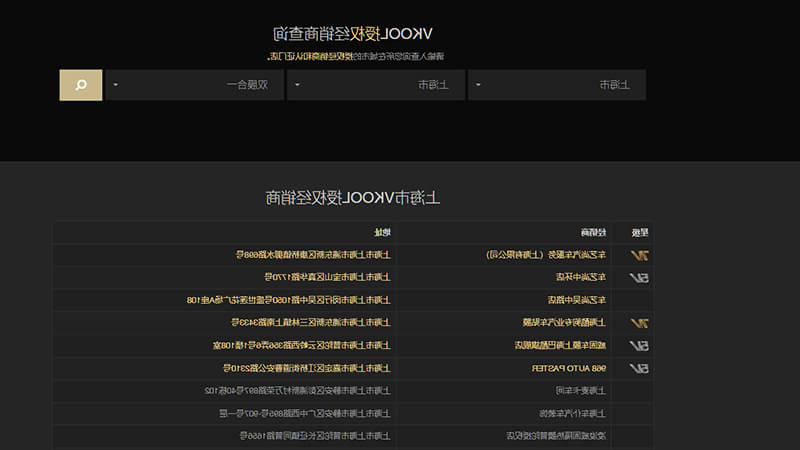The width and height of the screenshot is (800, 450).
Task: Open dealer 威固车膜上海巴酷旗舰店
Action: click(x=560, y=345)
